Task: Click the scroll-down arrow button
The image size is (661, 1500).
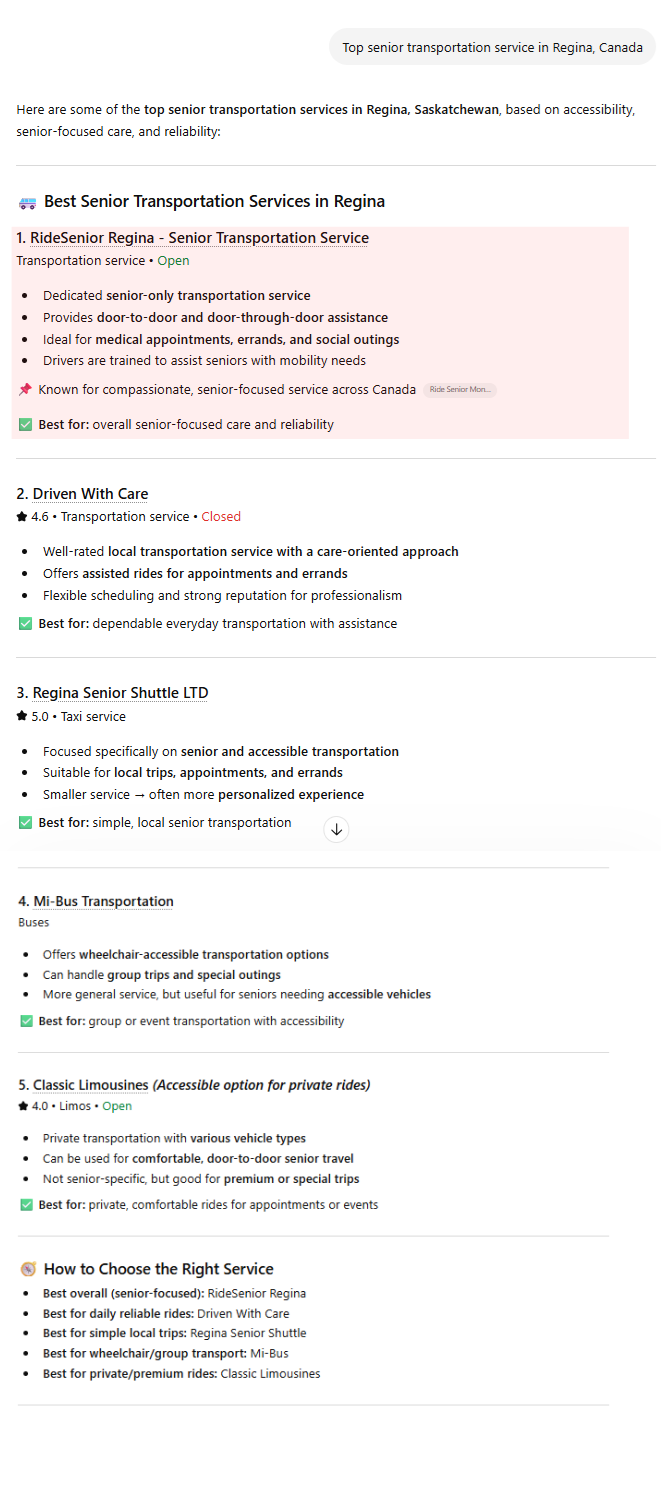Action: click(337, 829)
